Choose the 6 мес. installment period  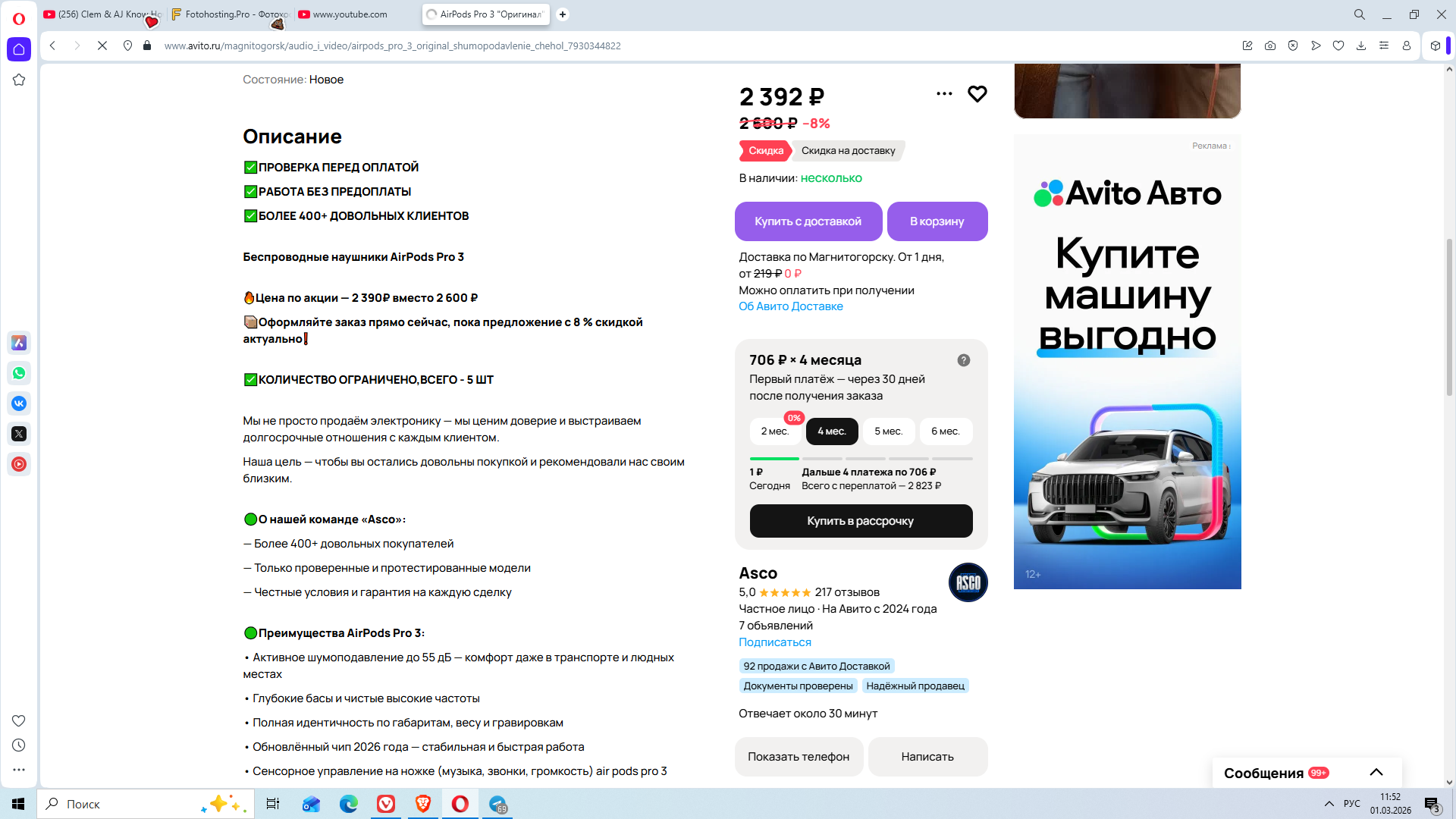pos(945,431)
